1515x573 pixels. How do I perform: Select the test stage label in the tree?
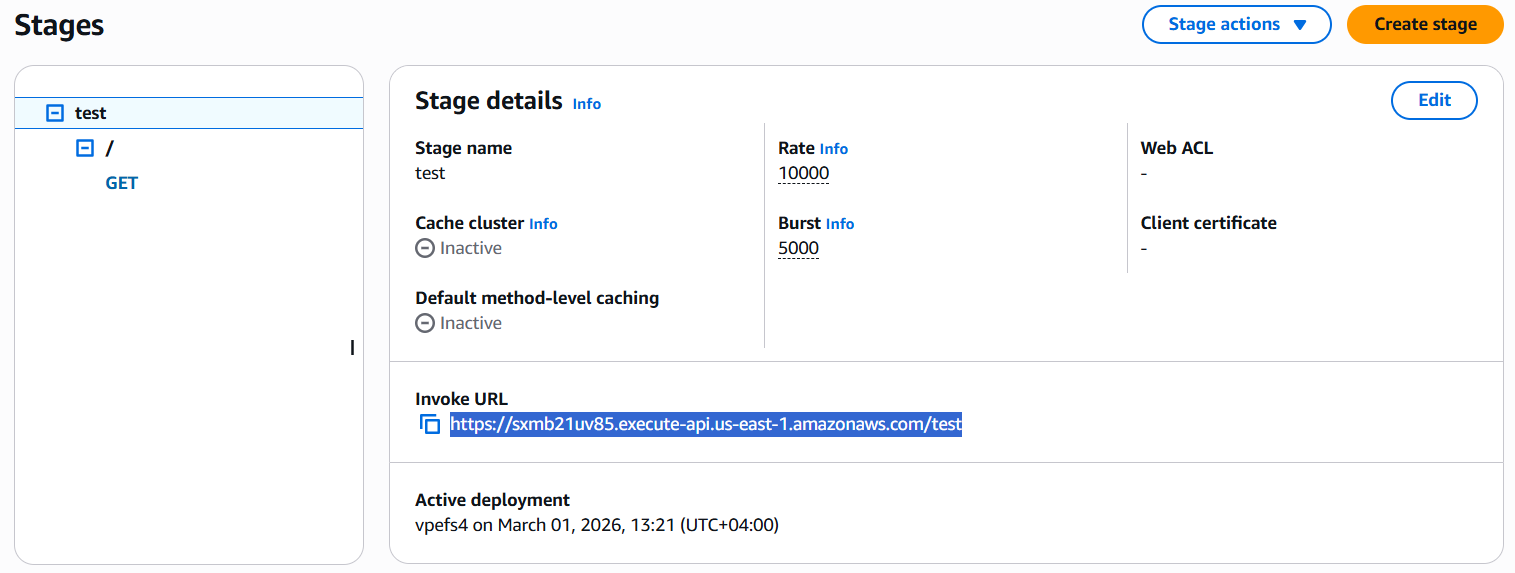tap(91, 113)
